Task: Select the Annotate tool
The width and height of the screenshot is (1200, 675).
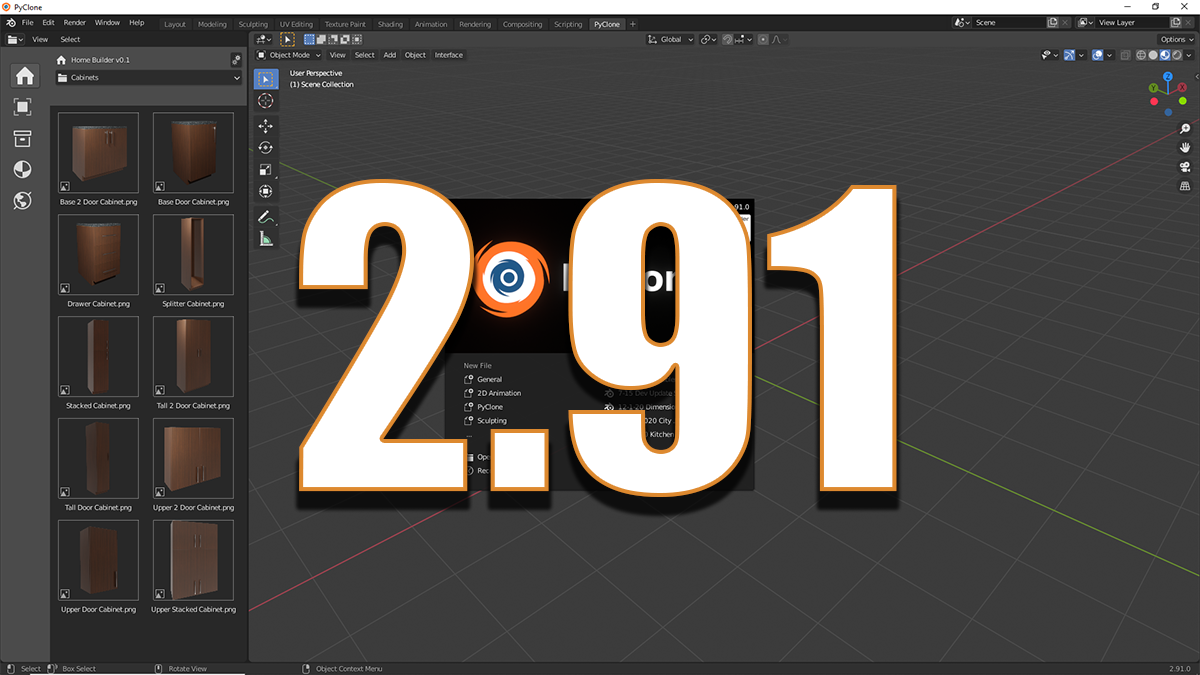Action: coord(266,216)
